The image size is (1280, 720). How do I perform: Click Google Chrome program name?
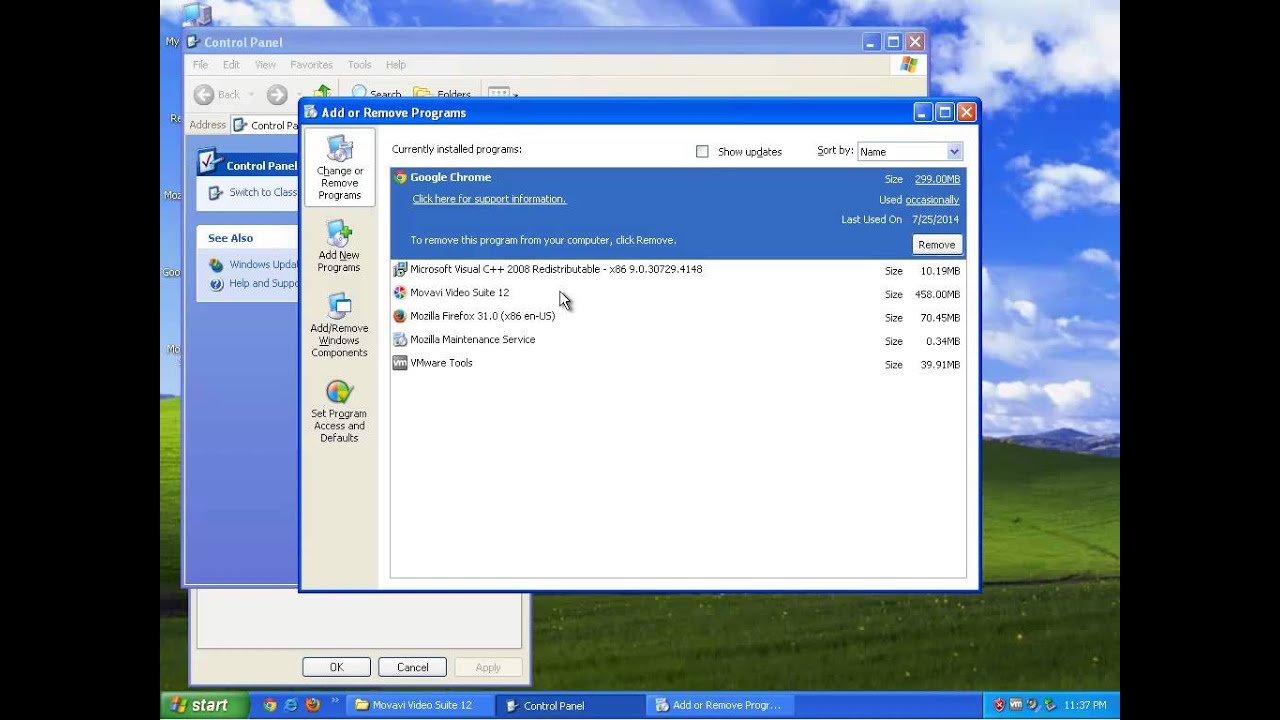450,178
